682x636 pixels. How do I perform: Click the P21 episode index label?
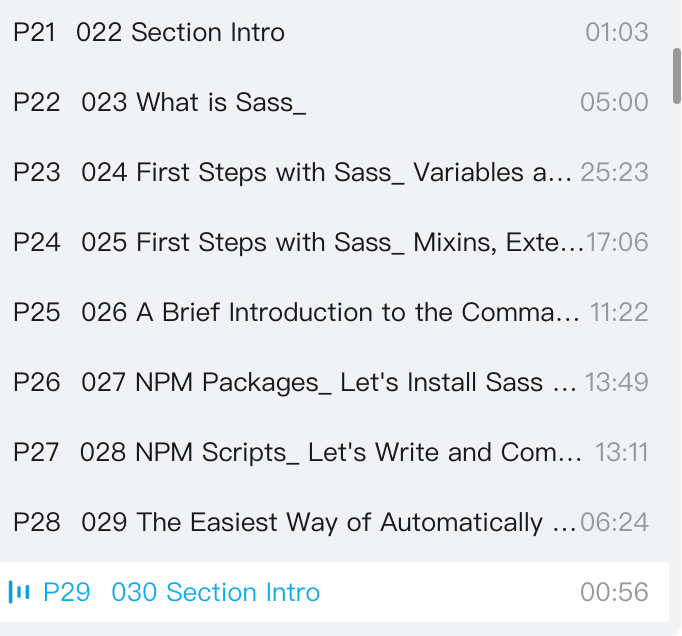[35, 32]
